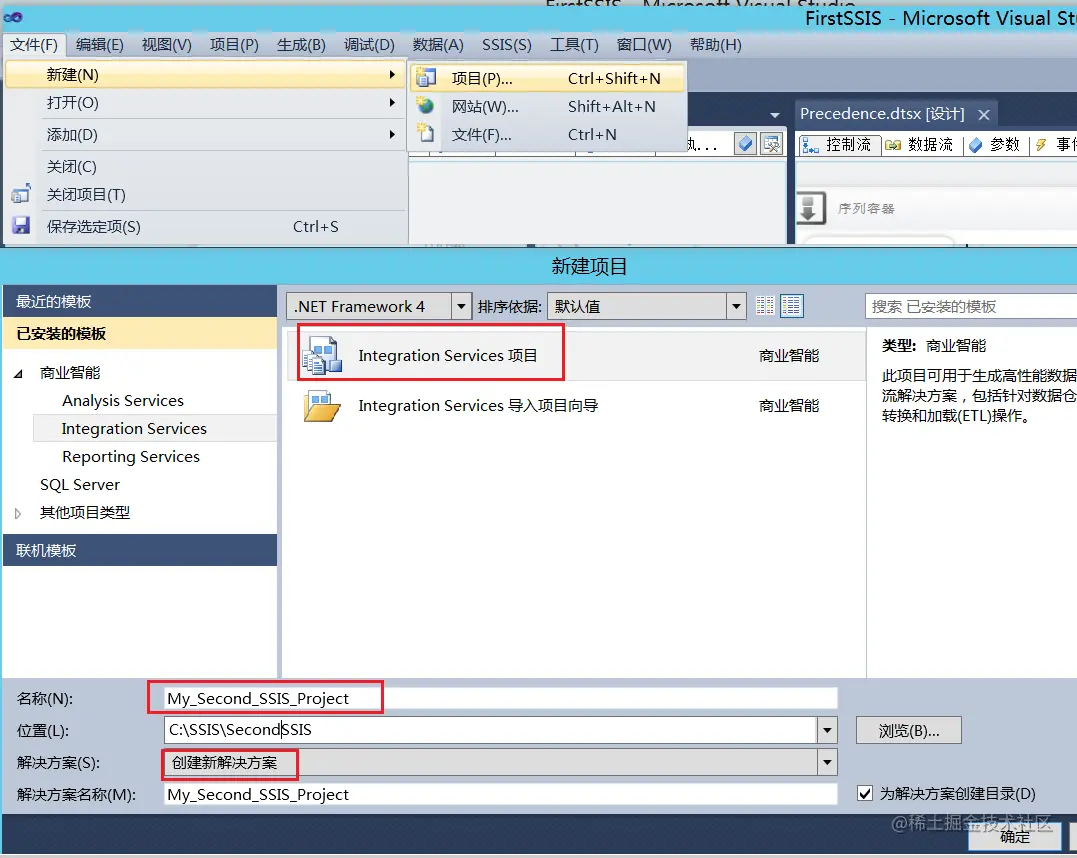
Task: Choose 关闭(C) in the File menu
Action: click(205, 167)
